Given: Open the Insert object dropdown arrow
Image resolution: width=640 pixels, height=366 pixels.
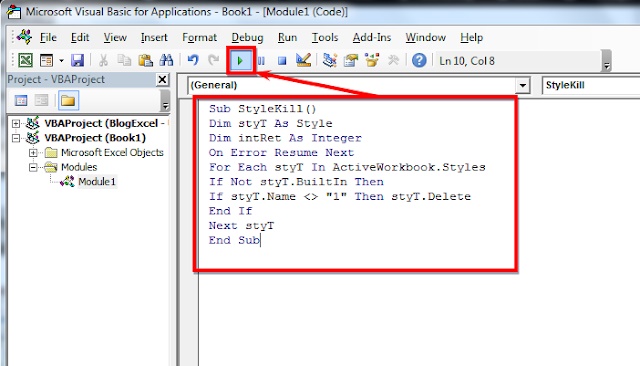Looking at the screenshot, I should click(61, 61).
